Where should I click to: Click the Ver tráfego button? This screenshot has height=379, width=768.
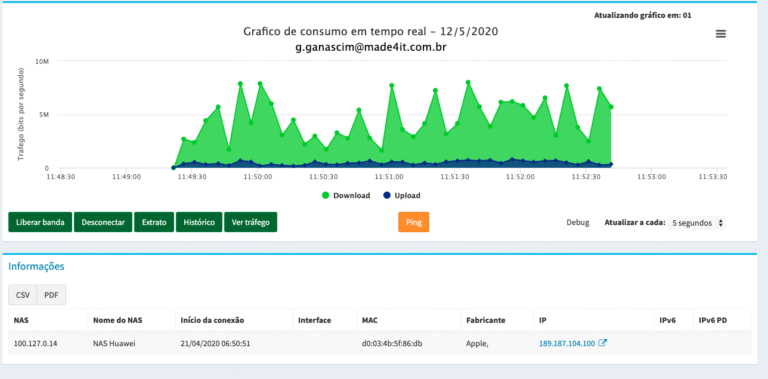click(x=251, y=222)
